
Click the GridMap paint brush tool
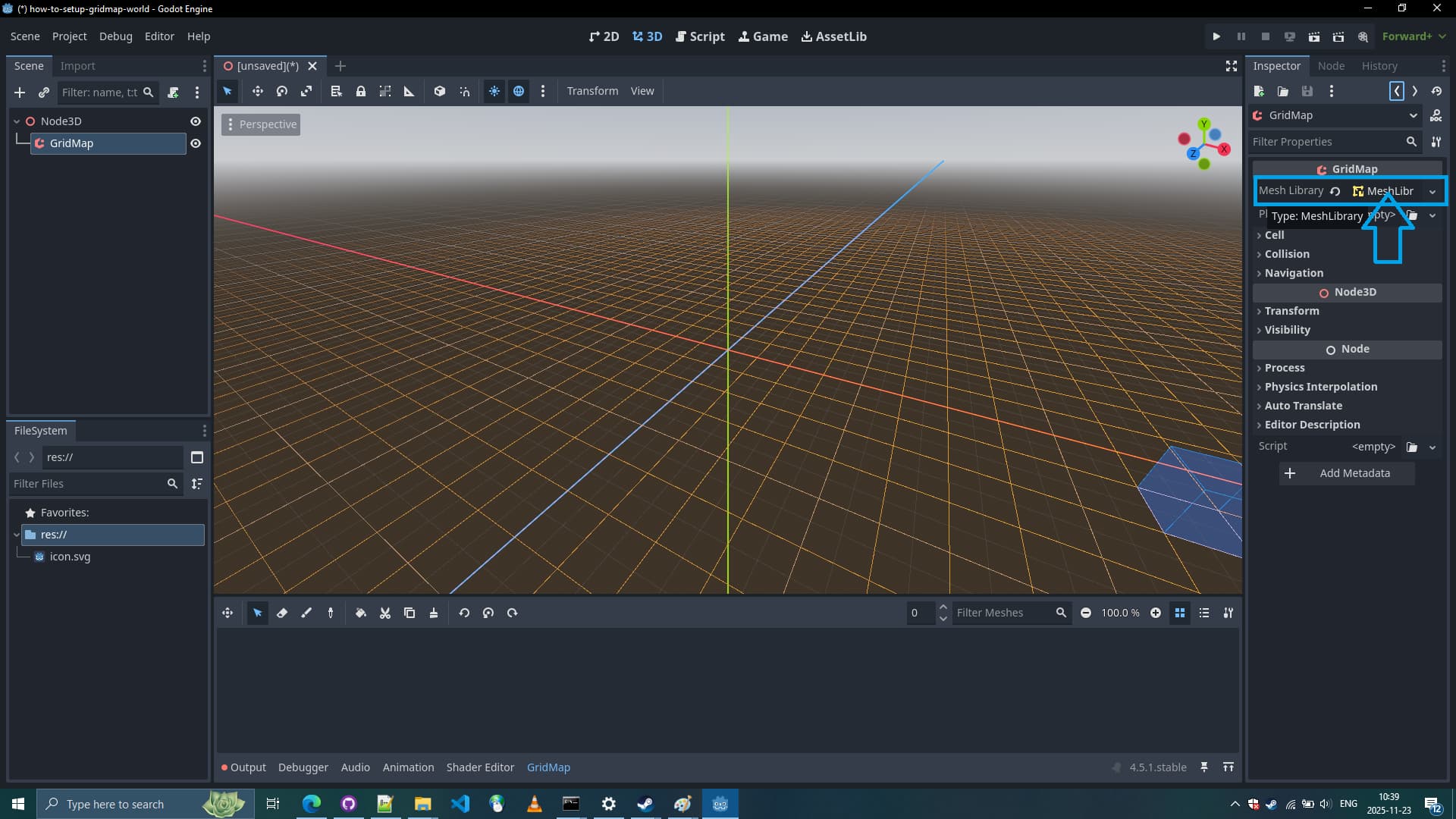306,613
